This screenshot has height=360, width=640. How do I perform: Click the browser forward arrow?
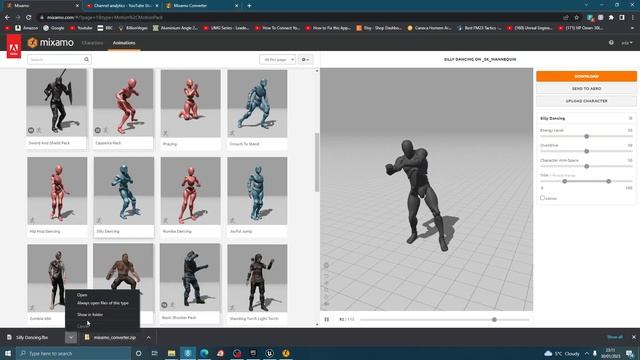tap(18, 18)
